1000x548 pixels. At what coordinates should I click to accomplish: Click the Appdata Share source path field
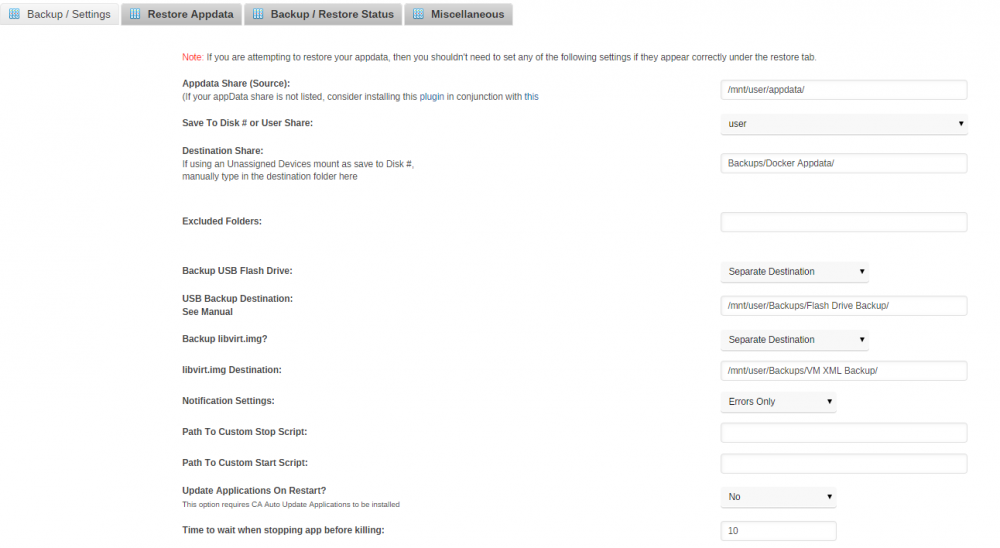[844, 90]
